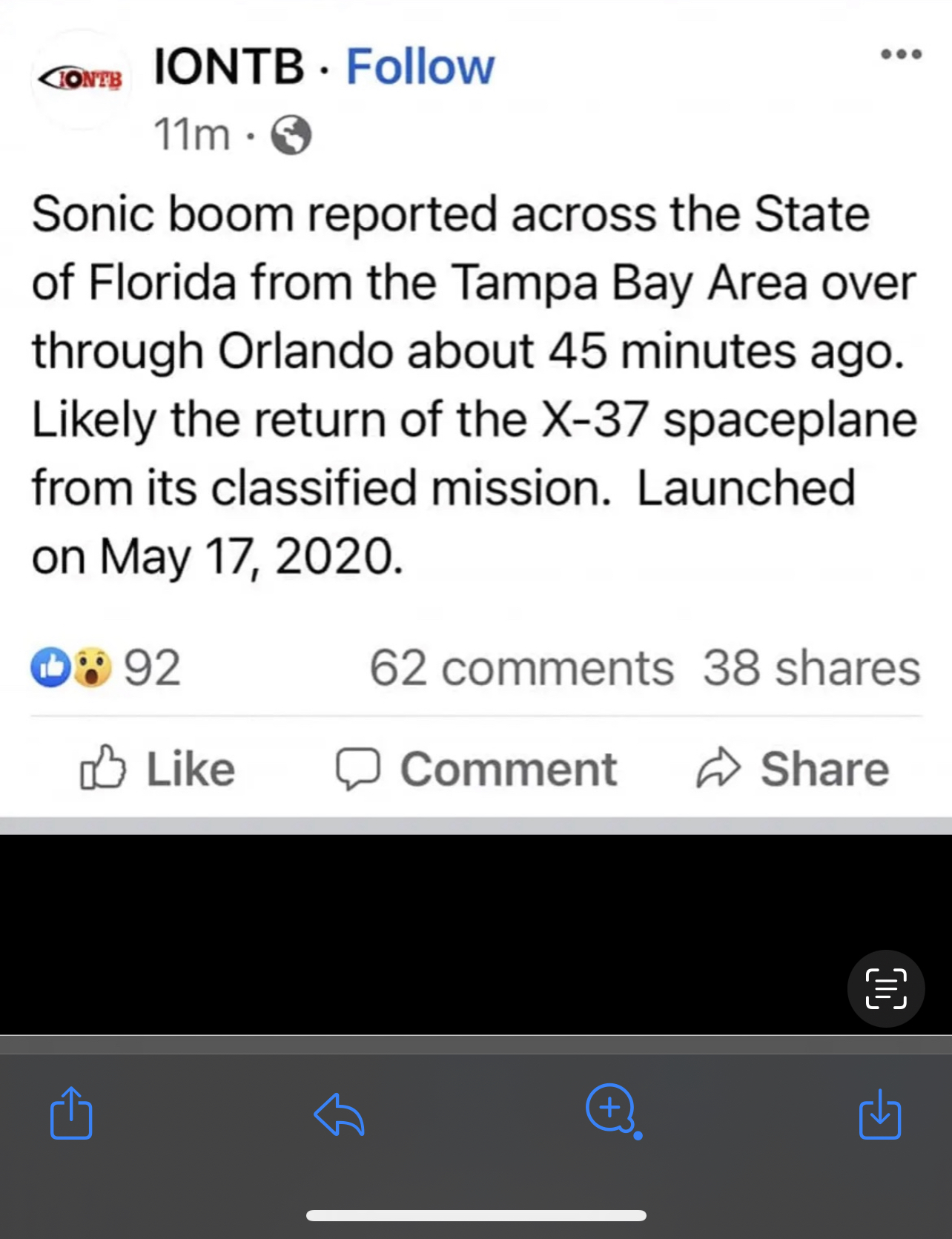
Task: Check the globe public audience icon
Action: [291, 135]
